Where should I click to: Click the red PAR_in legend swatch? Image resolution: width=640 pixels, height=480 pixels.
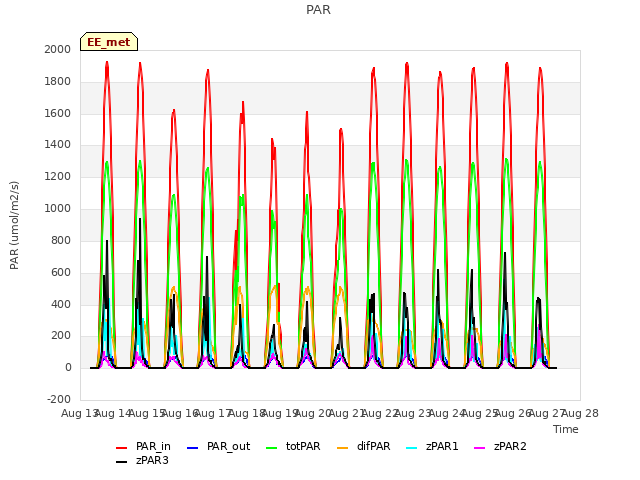pyautogui.click(x=122, y=448)
